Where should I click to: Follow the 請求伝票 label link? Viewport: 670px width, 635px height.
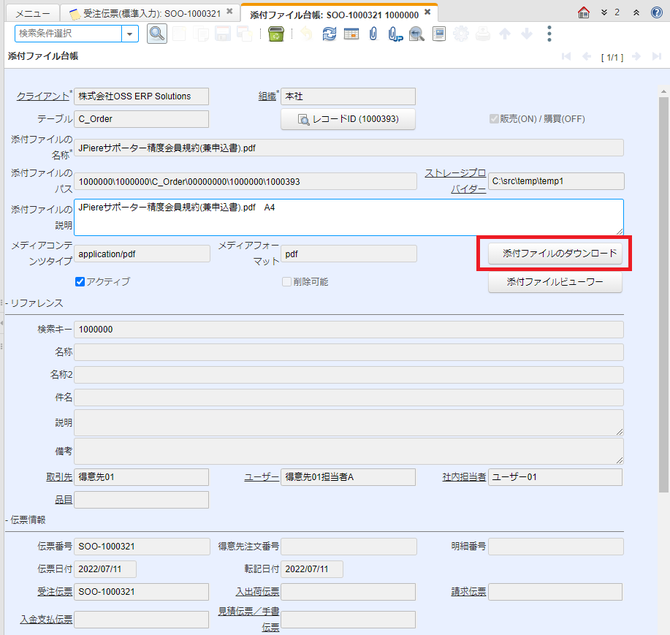(x=469, y=592)
